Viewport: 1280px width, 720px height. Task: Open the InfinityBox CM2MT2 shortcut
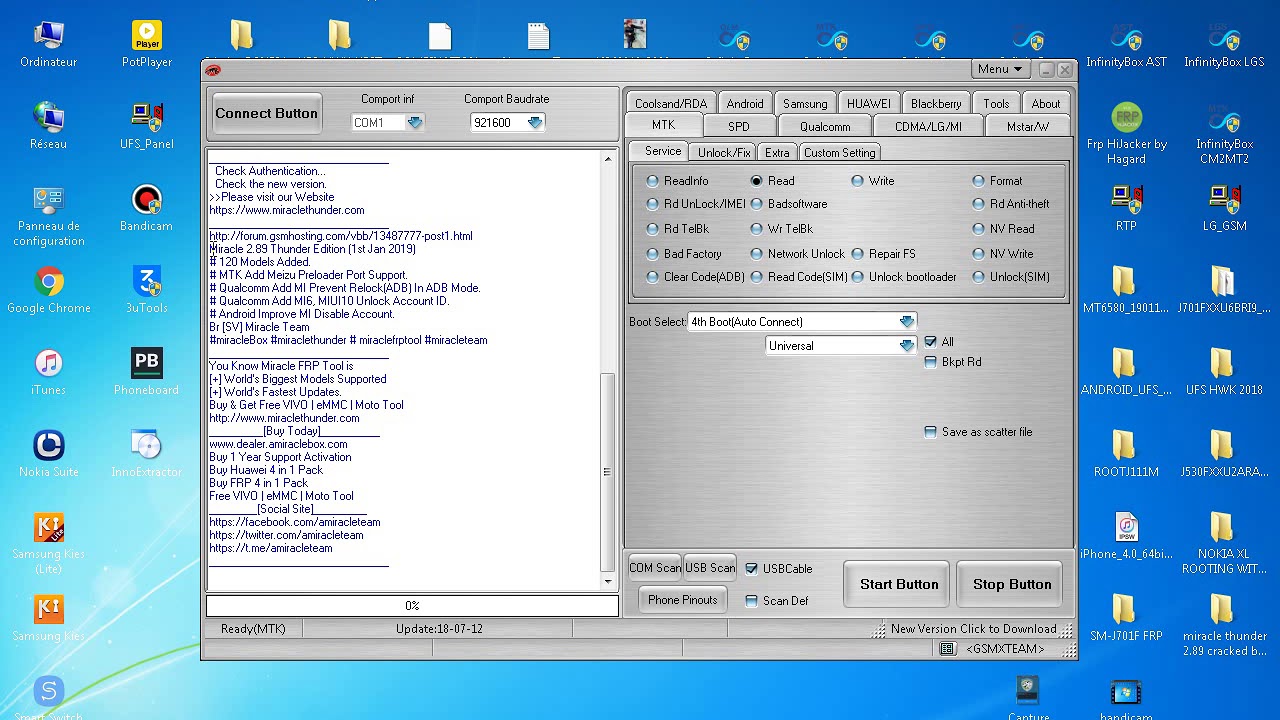pyautogui.click(x=1224, y=134)
